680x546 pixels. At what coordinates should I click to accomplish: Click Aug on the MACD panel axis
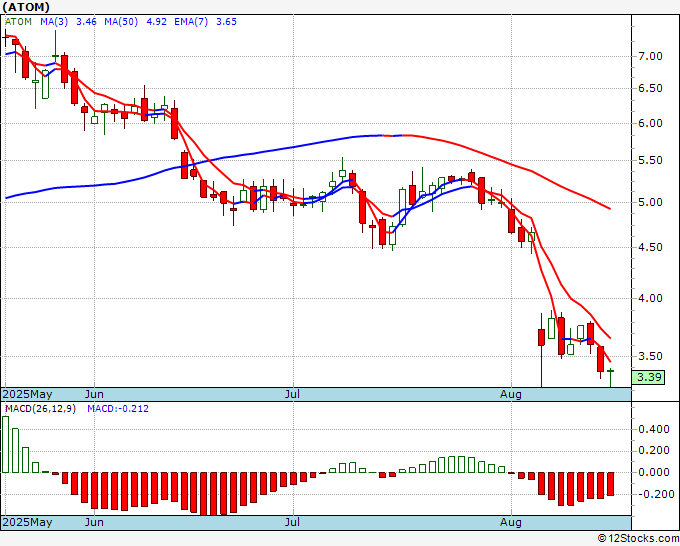point(510,522)
